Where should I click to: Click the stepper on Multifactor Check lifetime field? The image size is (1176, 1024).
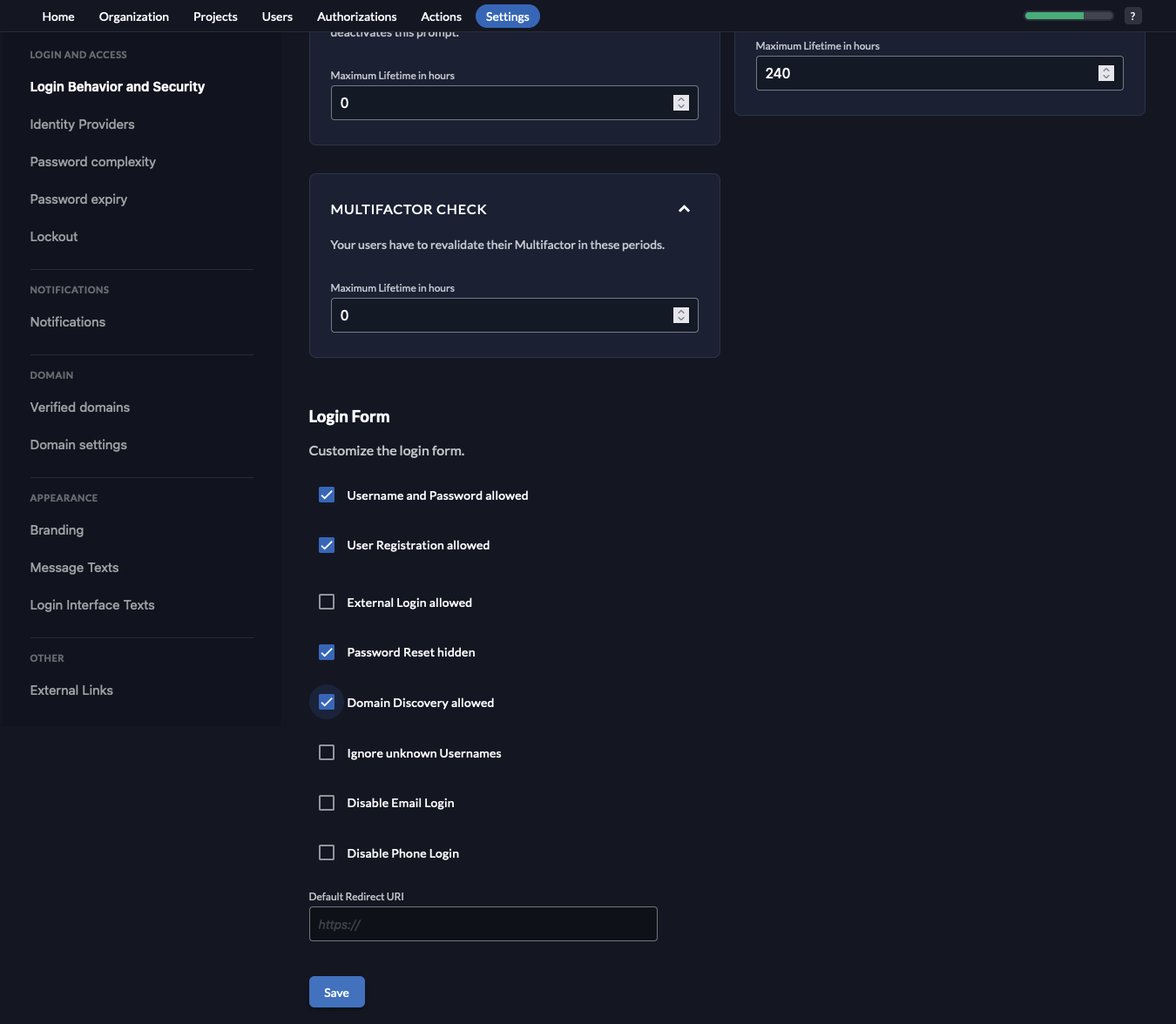tap(680, 314)
